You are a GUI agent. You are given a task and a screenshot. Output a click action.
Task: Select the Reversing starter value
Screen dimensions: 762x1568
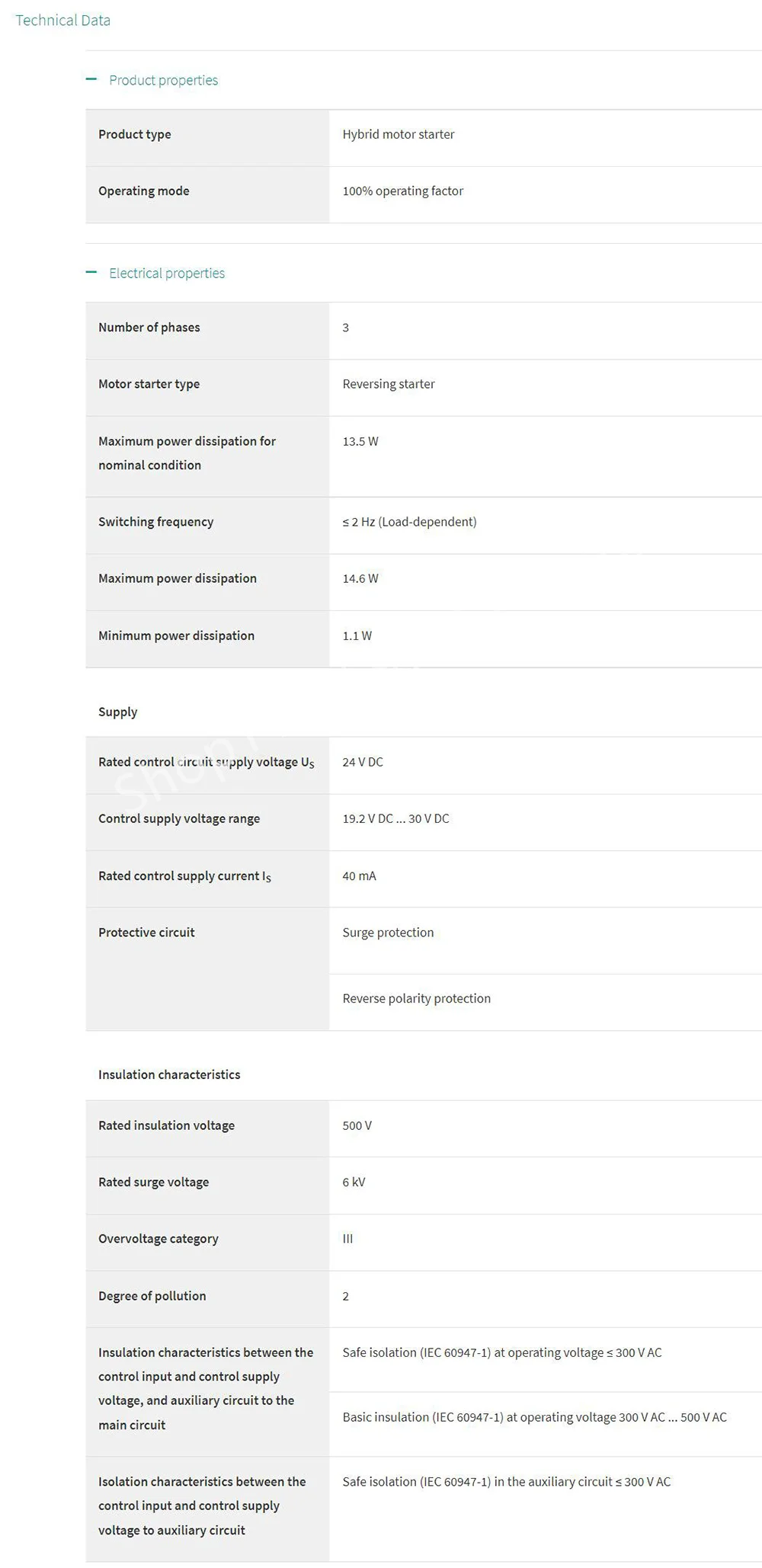pos(388,384)
